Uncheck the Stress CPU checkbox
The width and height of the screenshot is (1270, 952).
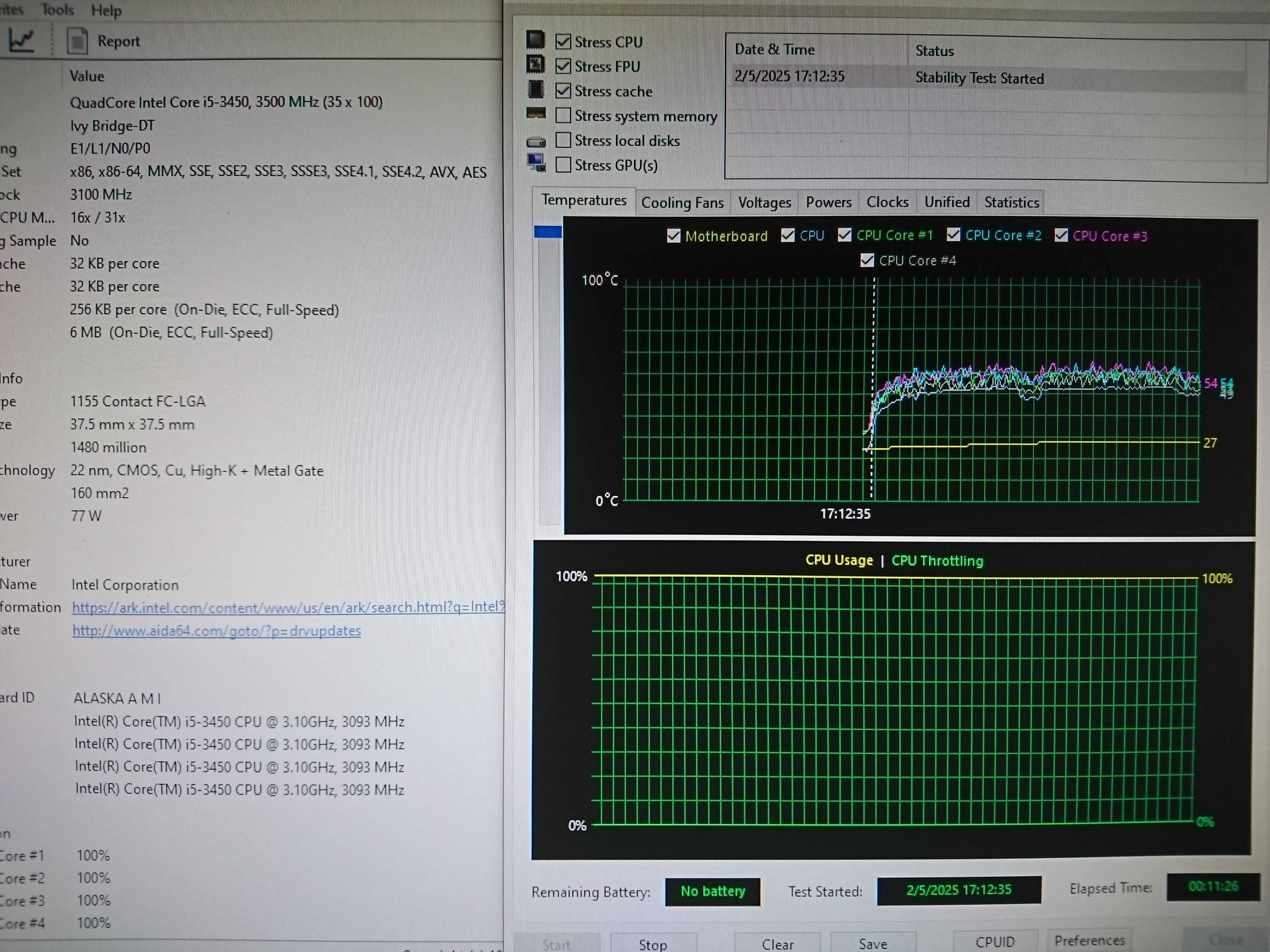click(563, 42)
